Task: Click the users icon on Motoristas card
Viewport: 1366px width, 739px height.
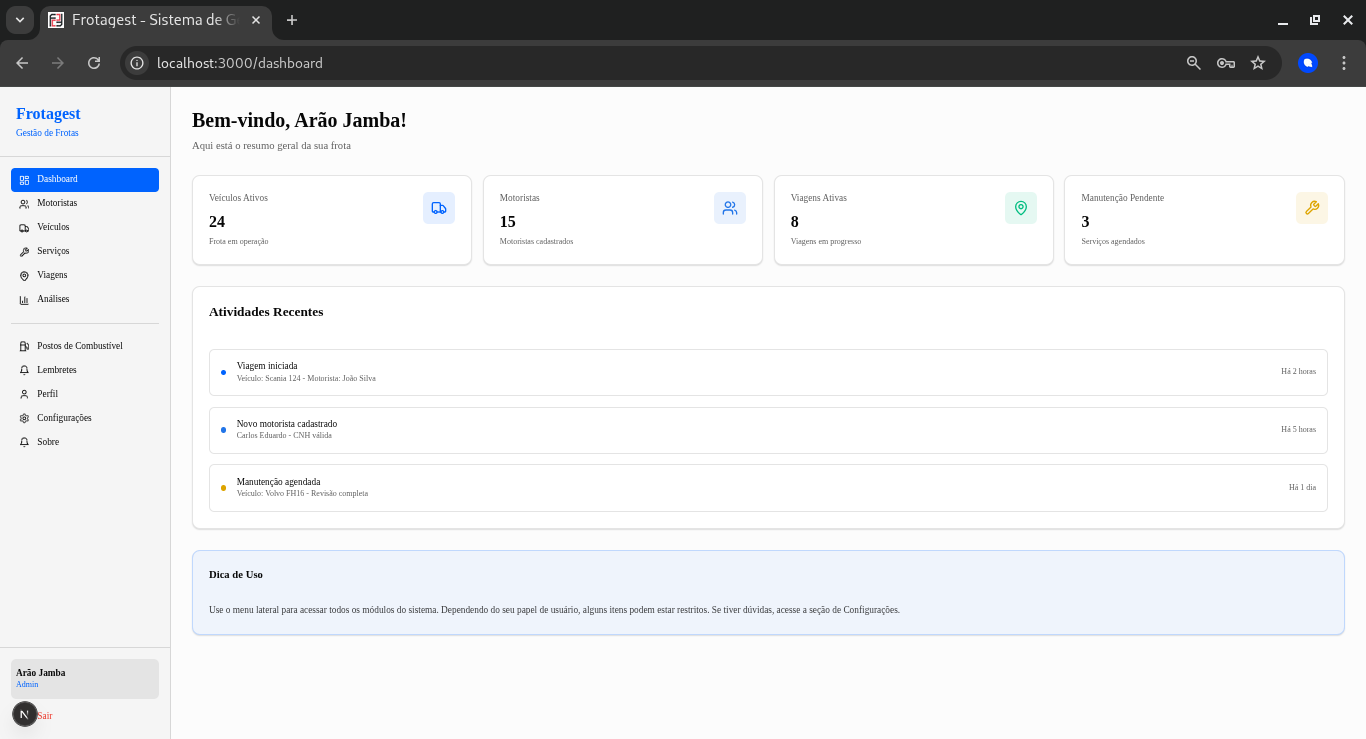Action: click(730, 208)
